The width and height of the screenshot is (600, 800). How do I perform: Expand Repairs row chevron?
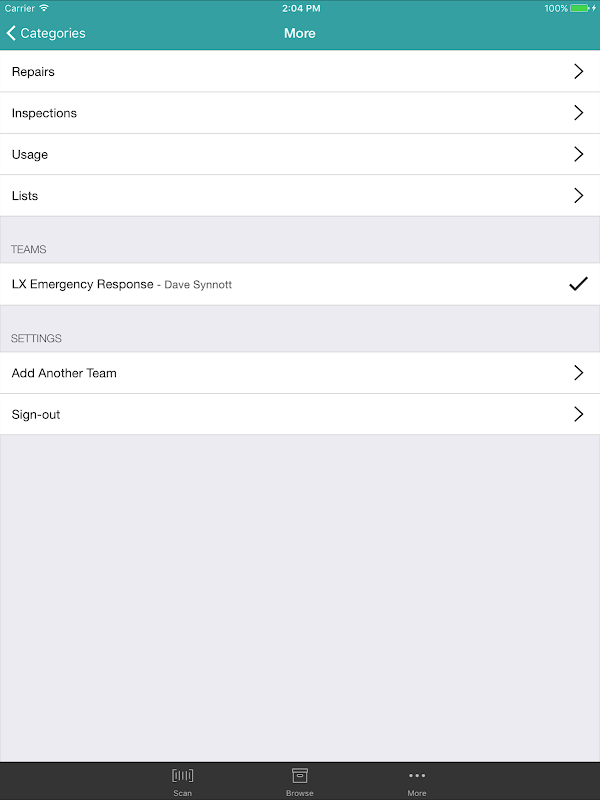[578, 72]
